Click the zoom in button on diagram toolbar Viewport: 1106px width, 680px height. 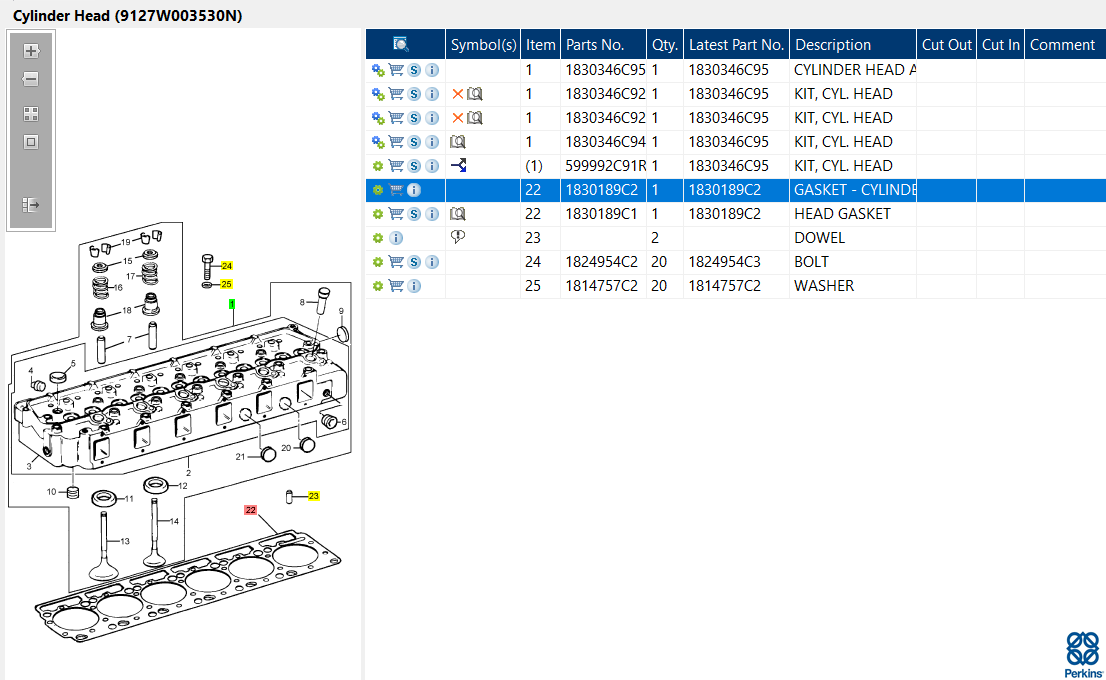tap(31, 51)
